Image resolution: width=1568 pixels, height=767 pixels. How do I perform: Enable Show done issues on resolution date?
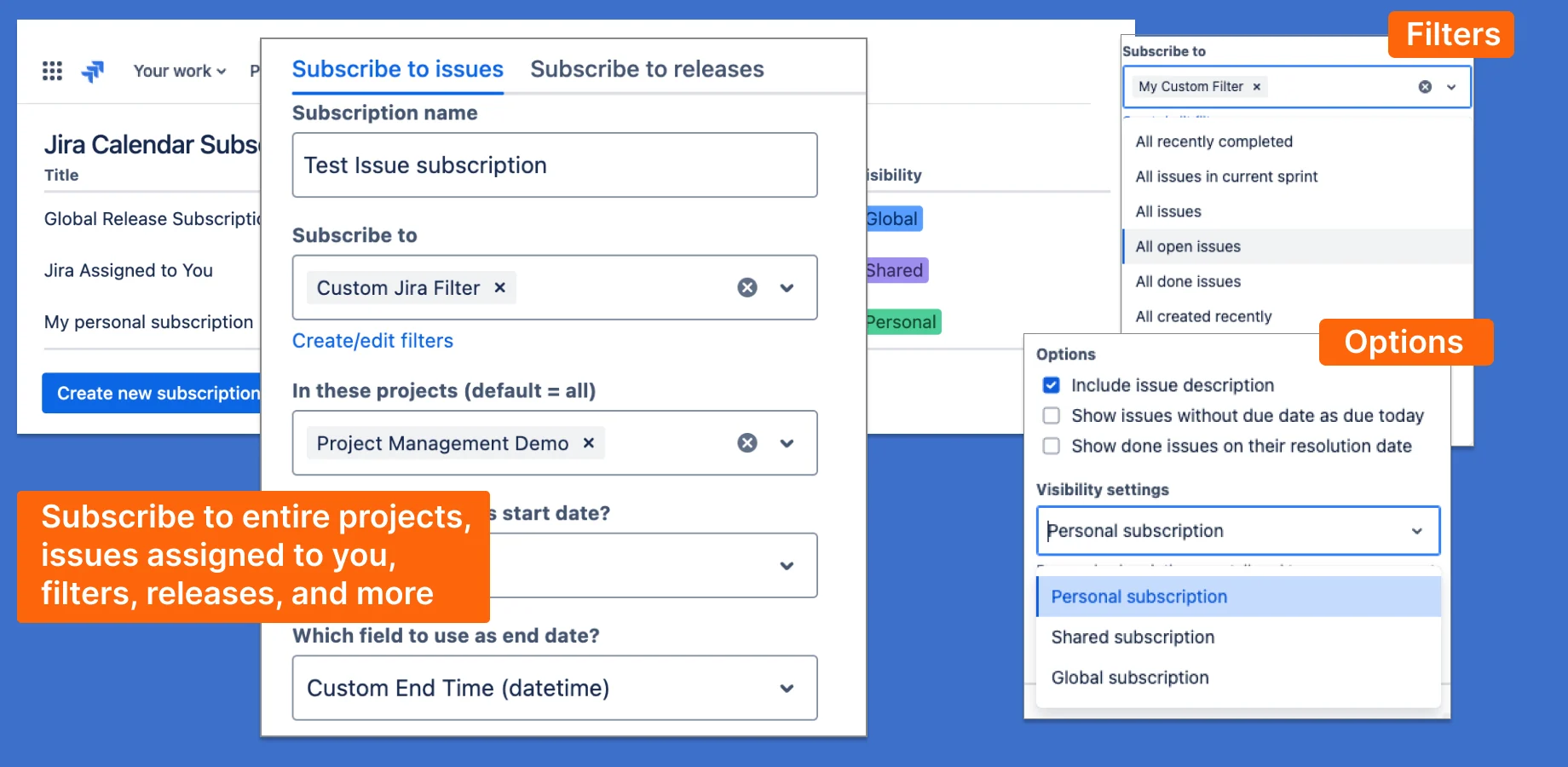coord(1052,447)
